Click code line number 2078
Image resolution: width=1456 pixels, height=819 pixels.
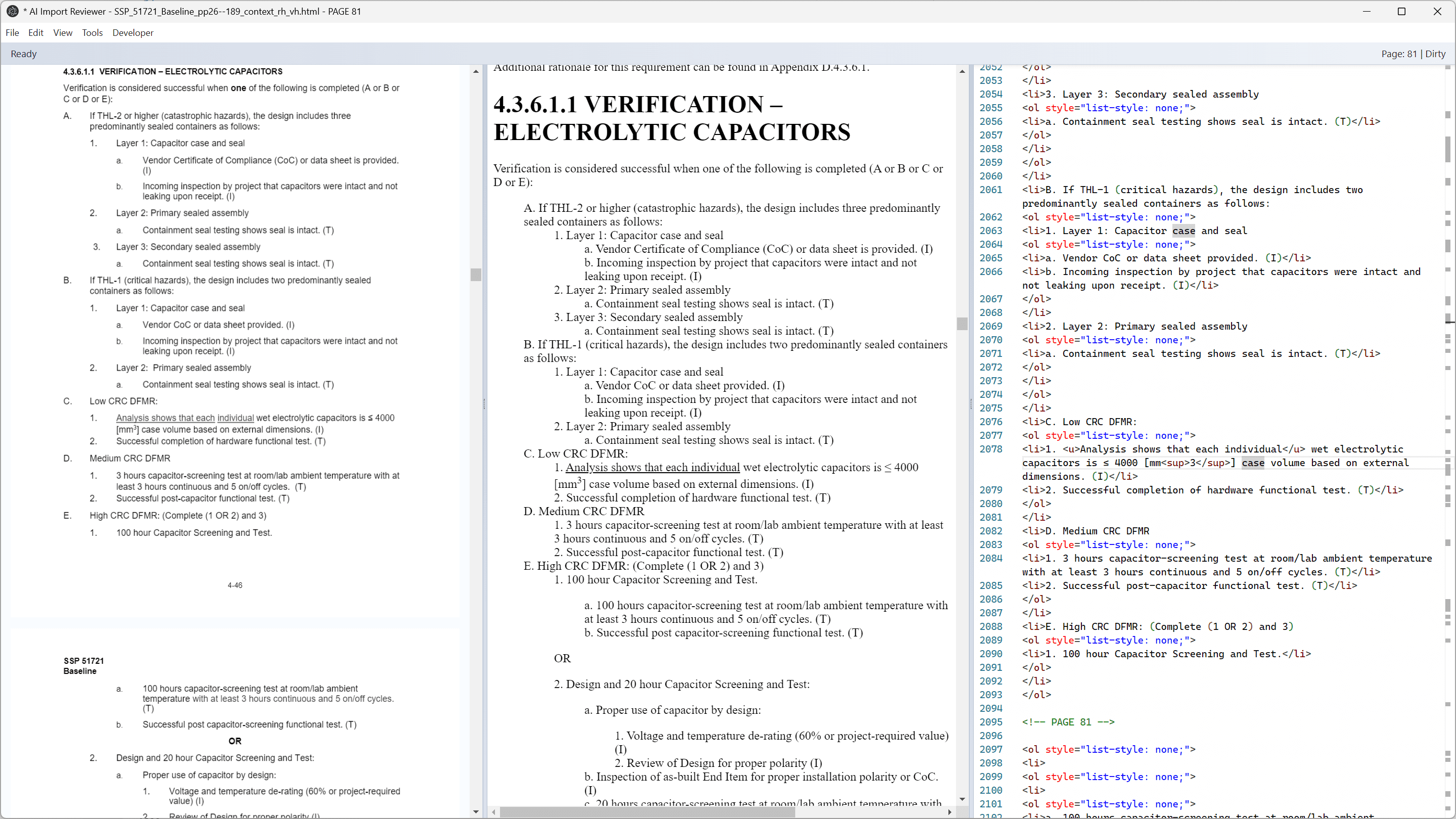pos(991,449)
